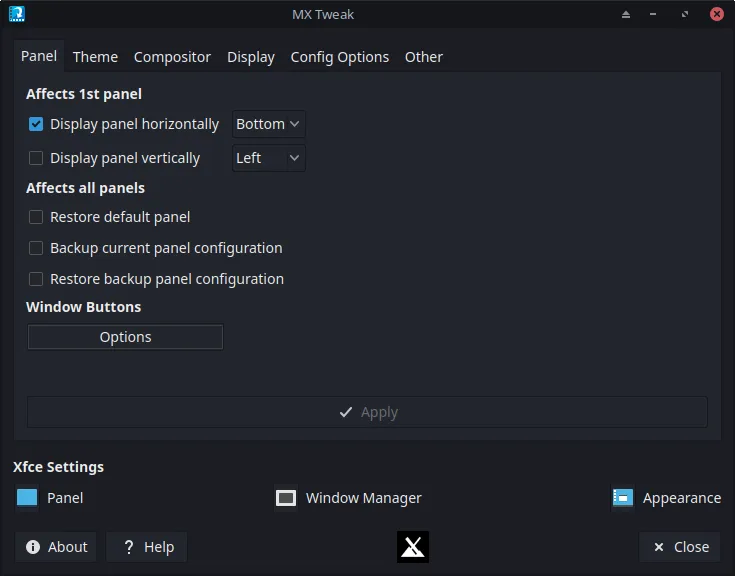Click the Window Buttons Options button
The height and width of the screenshot is (576, 735).
(125, 337)
